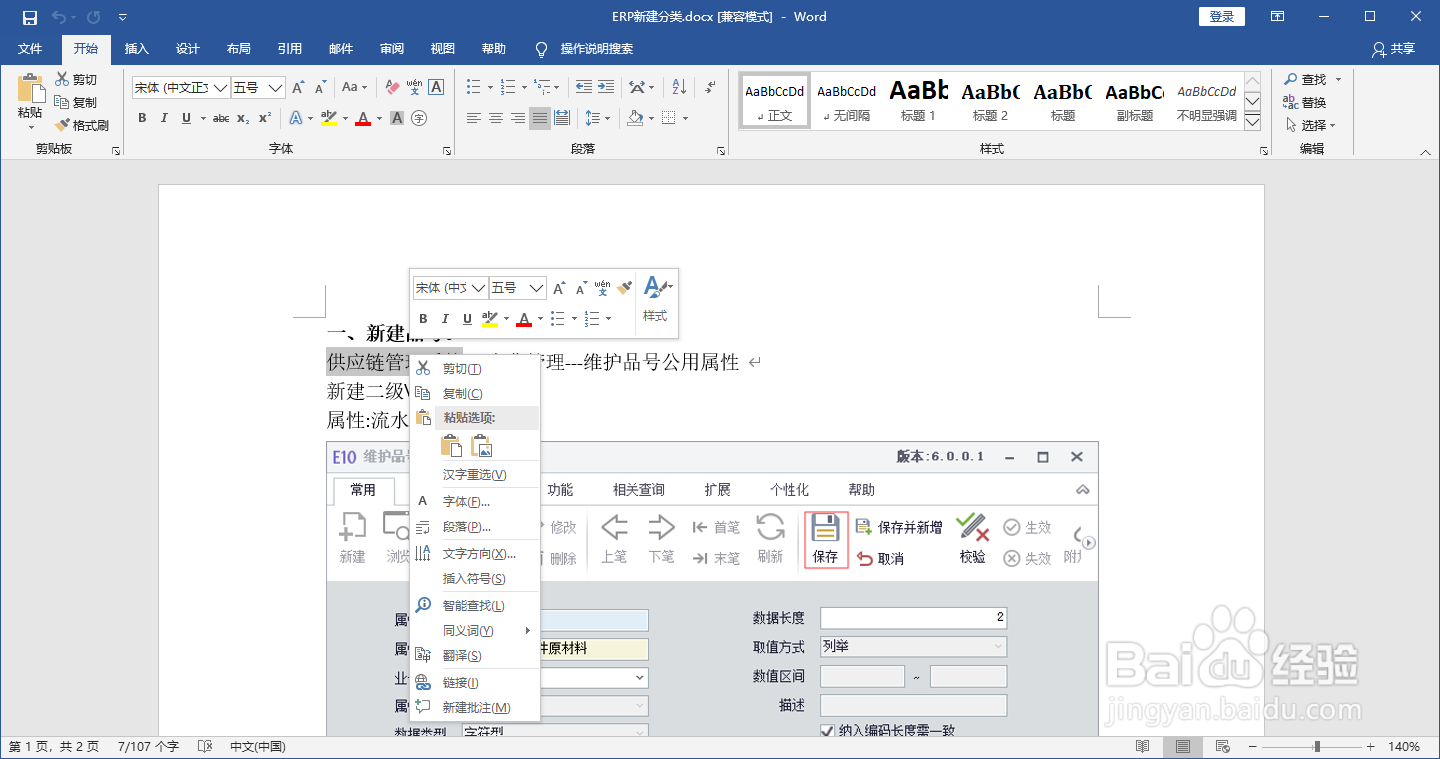Sort paragraphs with the A-Z sort icon
1440x759 pixels.
click(x=678, y=88)
